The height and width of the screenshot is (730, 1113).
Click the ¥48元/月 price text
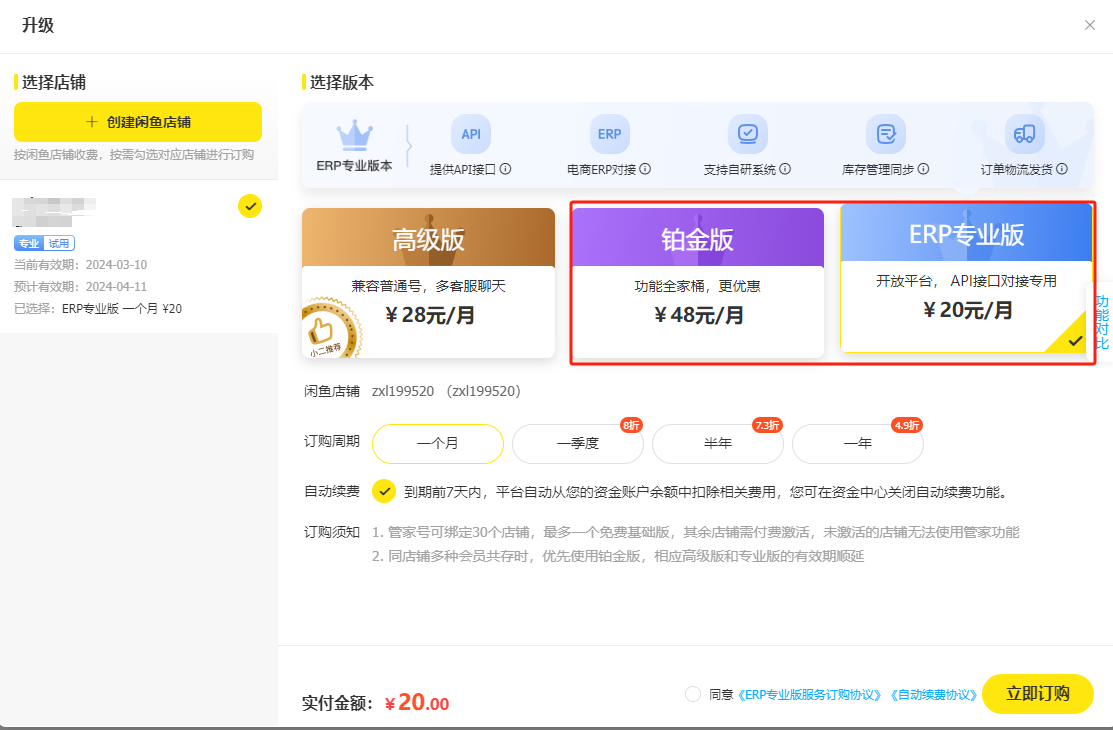[x=698, y=315]
